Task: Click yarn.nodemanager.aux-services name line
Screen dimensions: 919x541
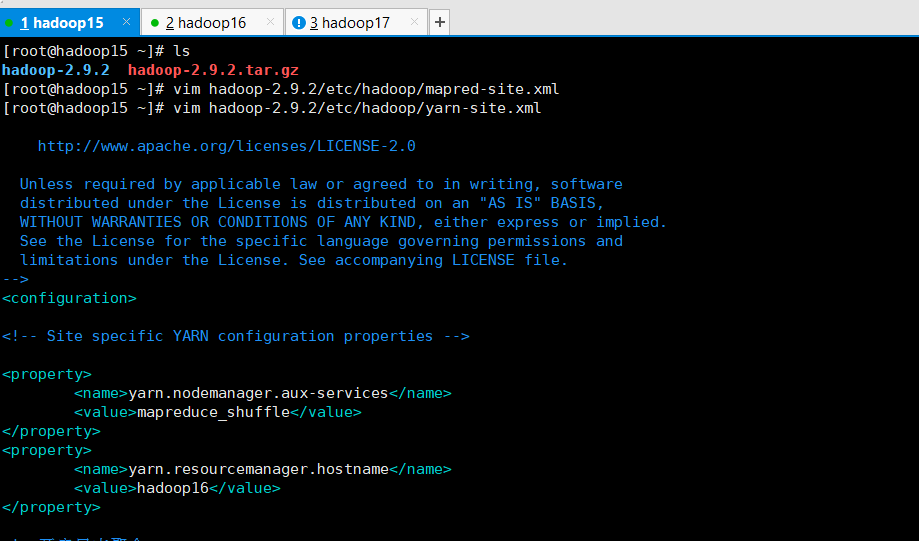Action: (x=263, y=393)
